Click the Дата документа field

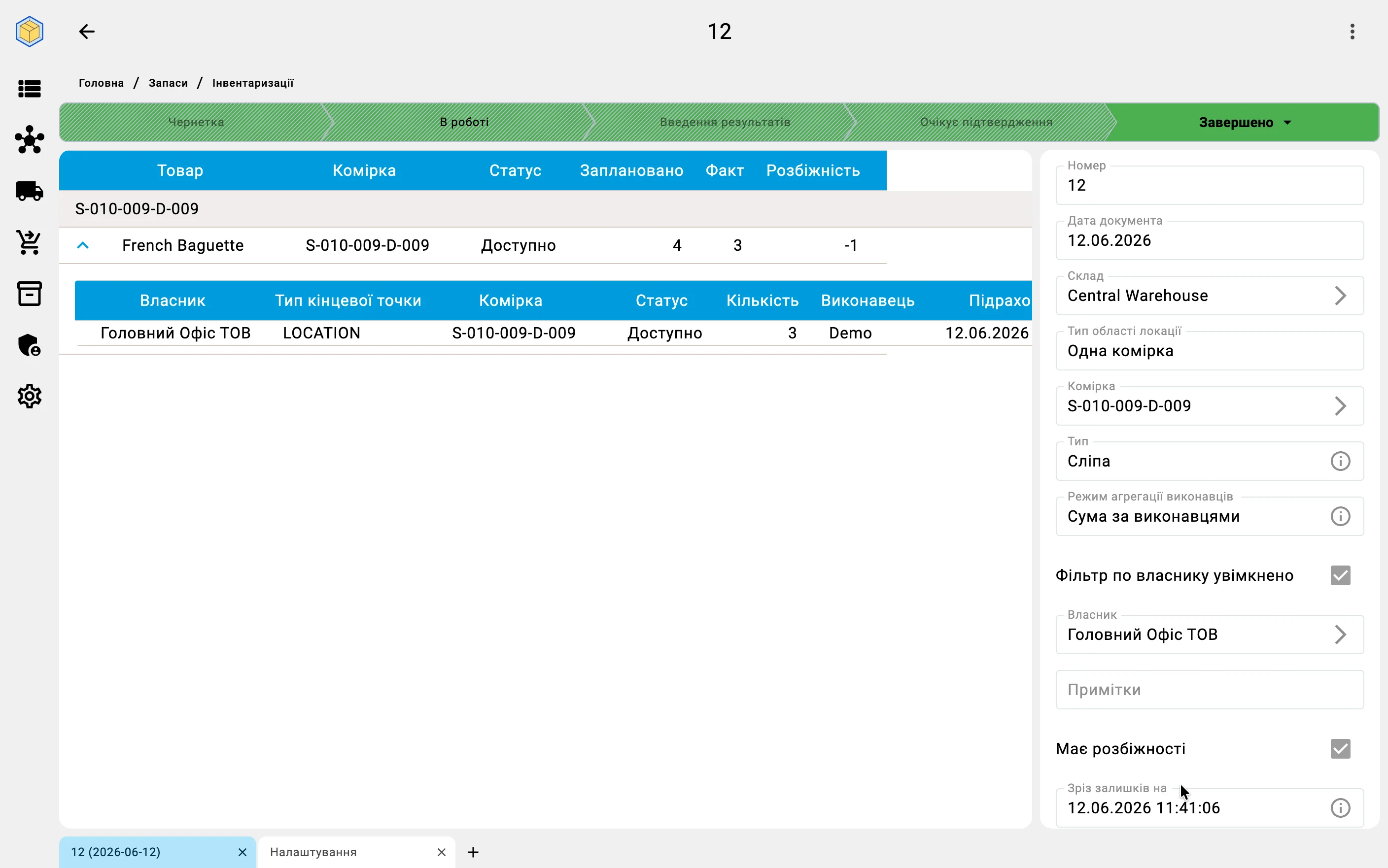(x=1210, y=240)
